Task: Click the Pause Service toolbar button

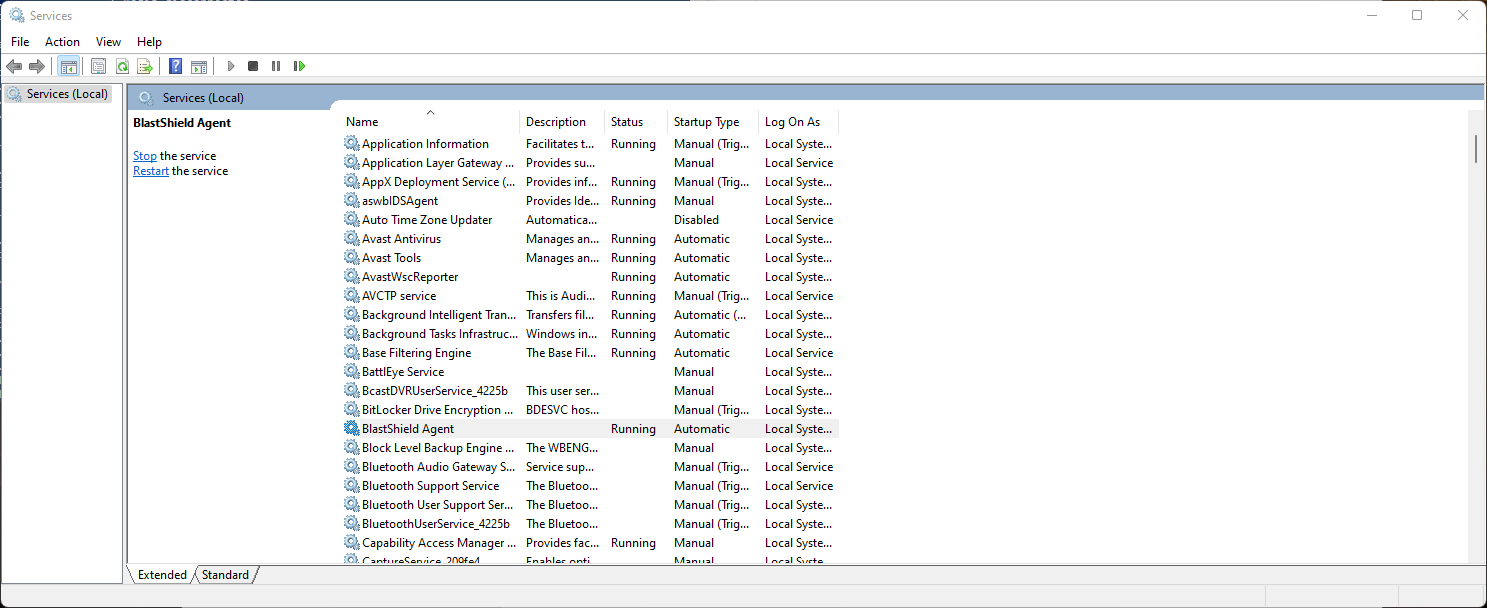Action: click(276, 66)
